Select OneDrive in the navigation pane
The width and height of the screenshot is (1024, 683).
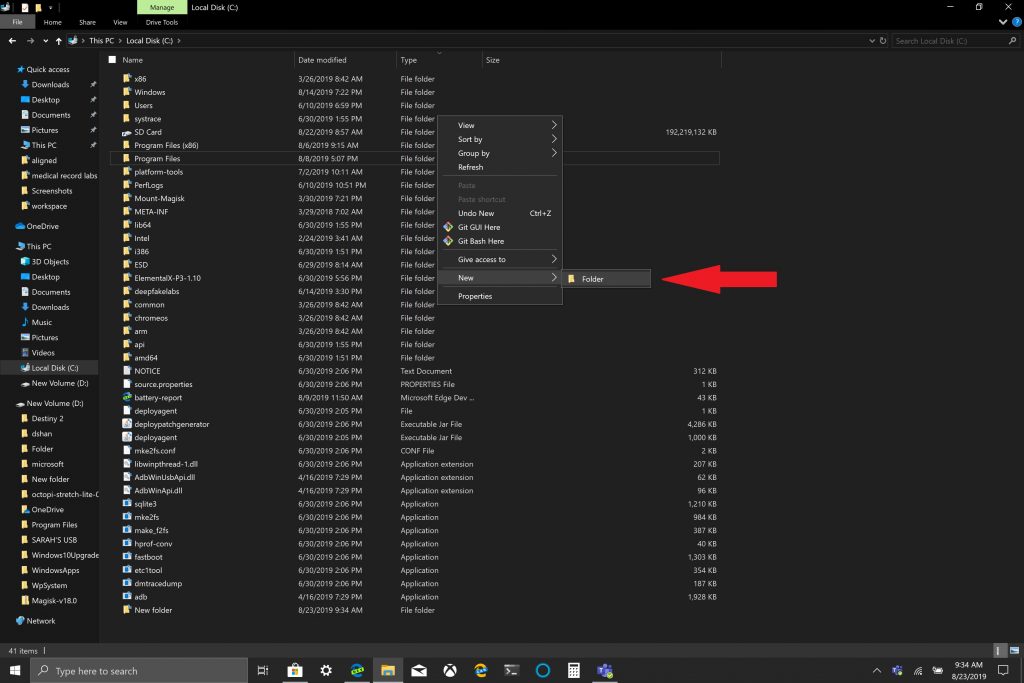point(42,226)
